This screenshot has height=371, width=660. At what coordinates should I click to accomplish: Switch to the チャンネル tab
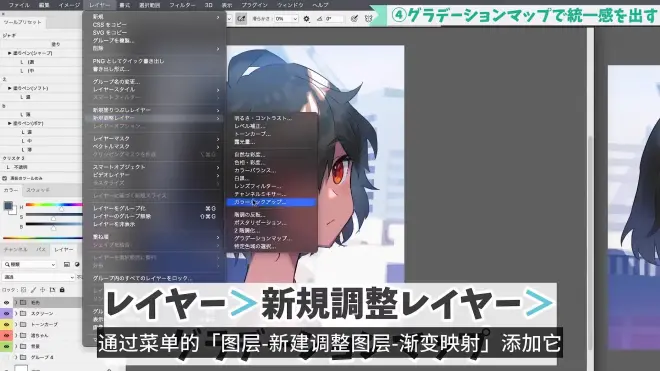coord(16,250)
